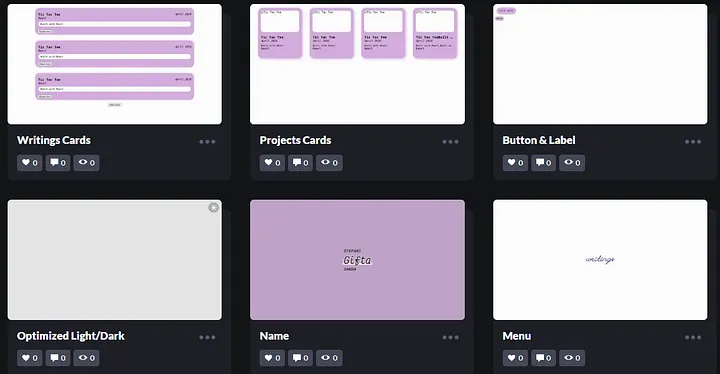The width and height of the screenshot is (720, 374).
Task: Open more options for Optimized Light/Dark
Action: click(x=208, y=337)
